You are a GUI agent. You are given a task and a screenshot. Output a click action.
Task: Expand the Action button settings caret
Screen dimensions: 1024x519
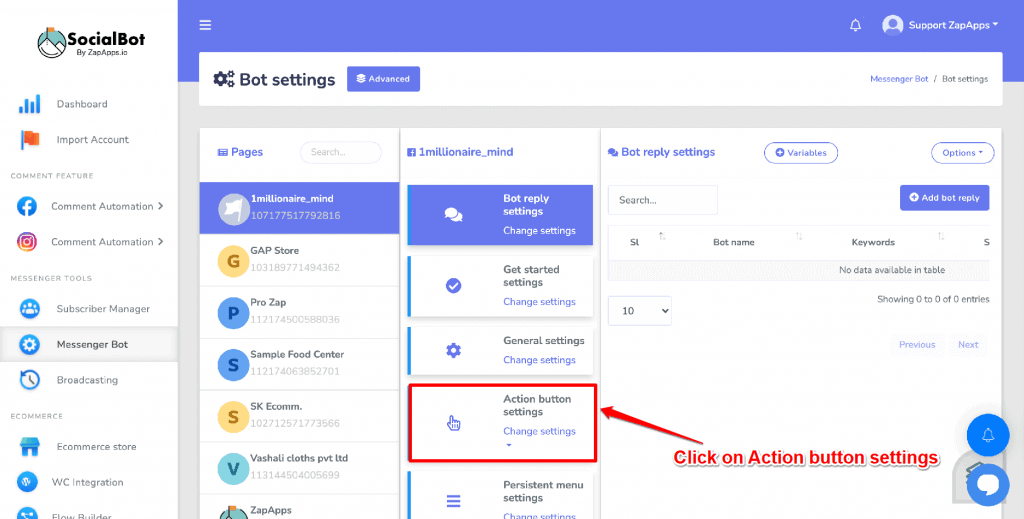coord(509,445)
